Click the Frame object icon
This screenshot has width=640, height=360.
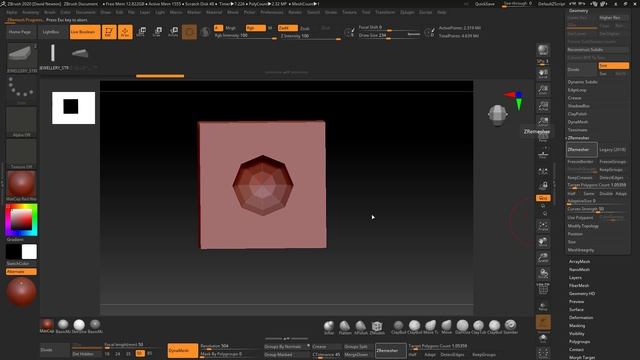click(x=543, y=226)
